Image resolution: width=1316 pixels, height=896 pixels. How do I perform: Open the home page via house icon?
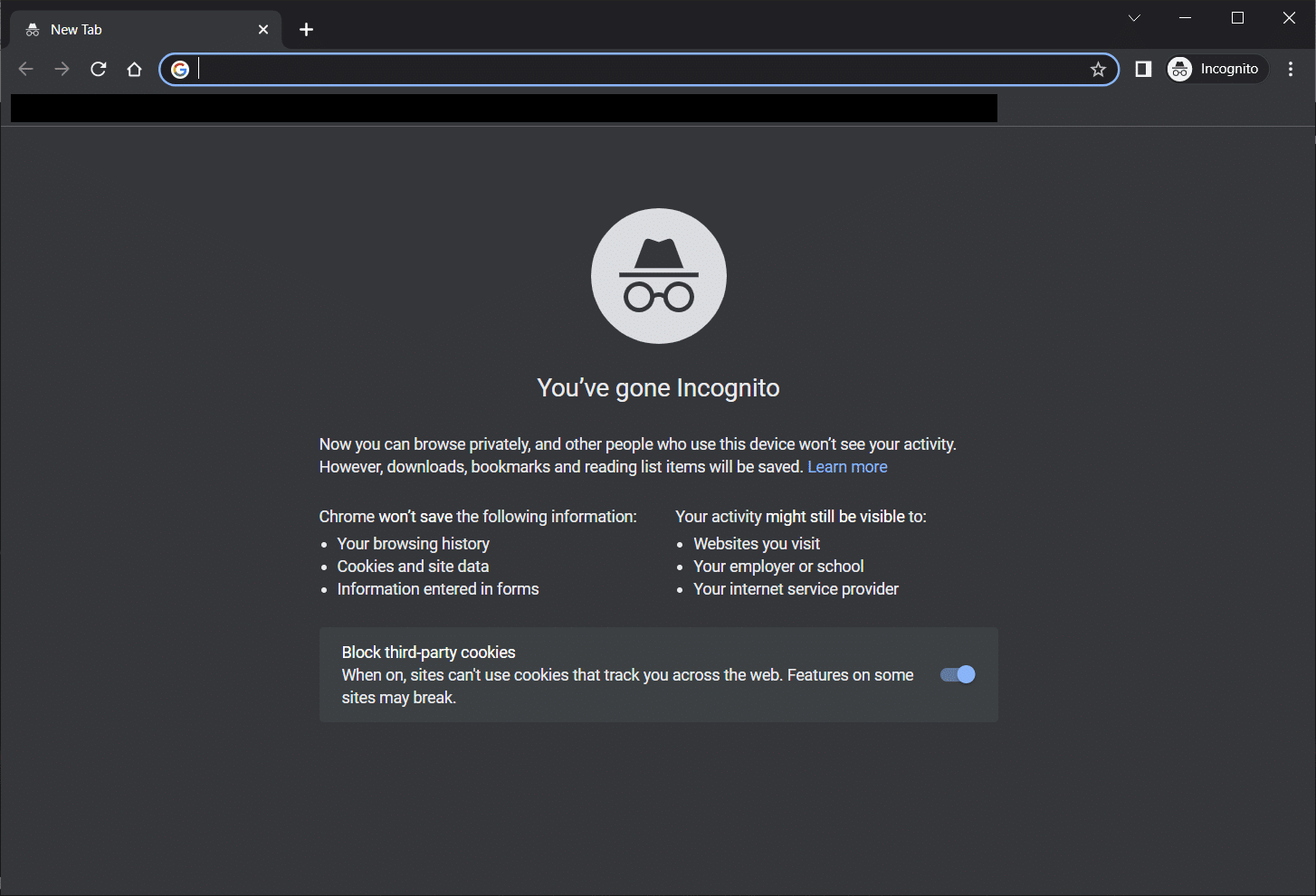(x=135, y=70)
